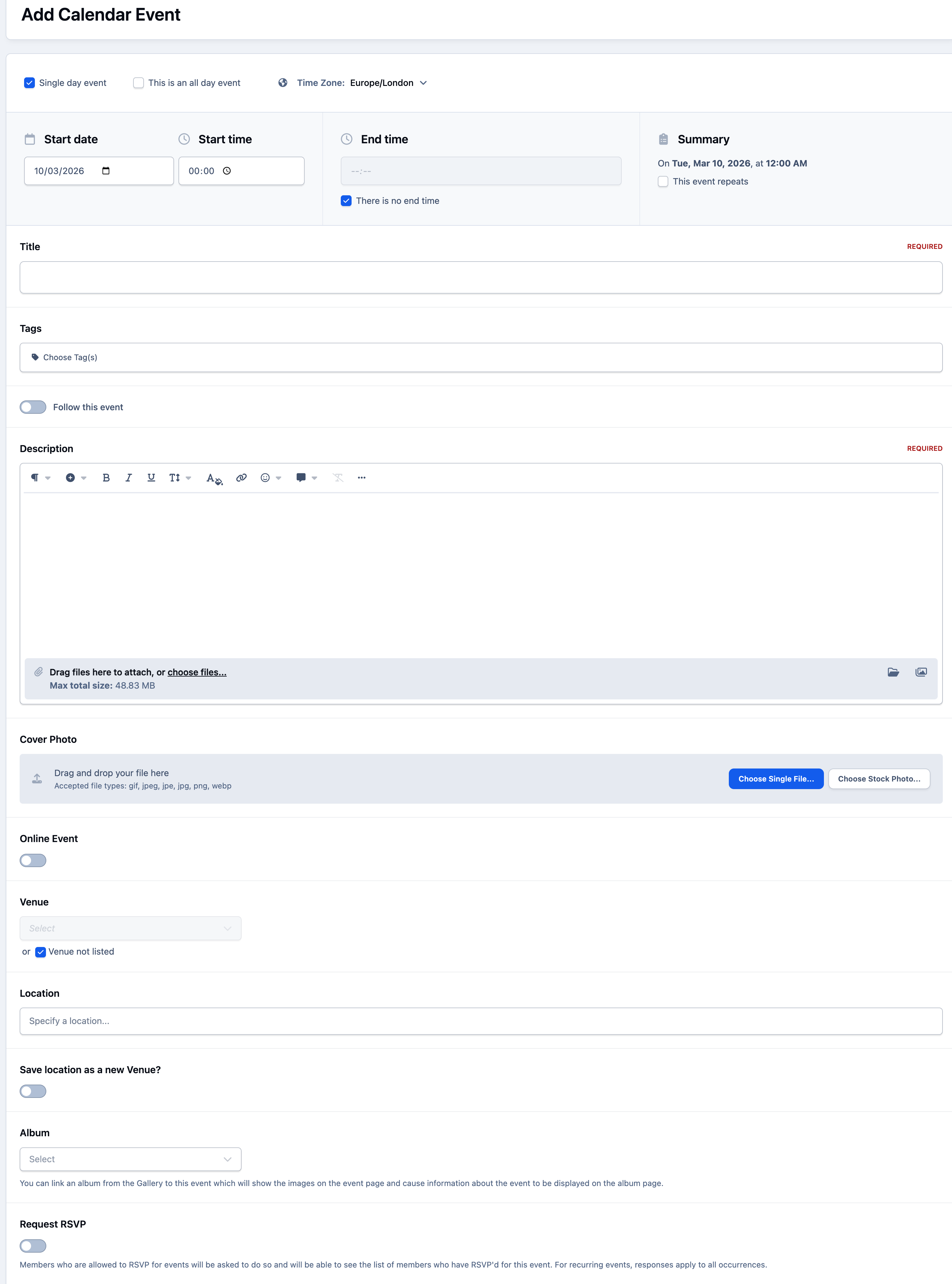952x1284 pixels.
Task: Clear formatting in description editor
Action: 338,478
